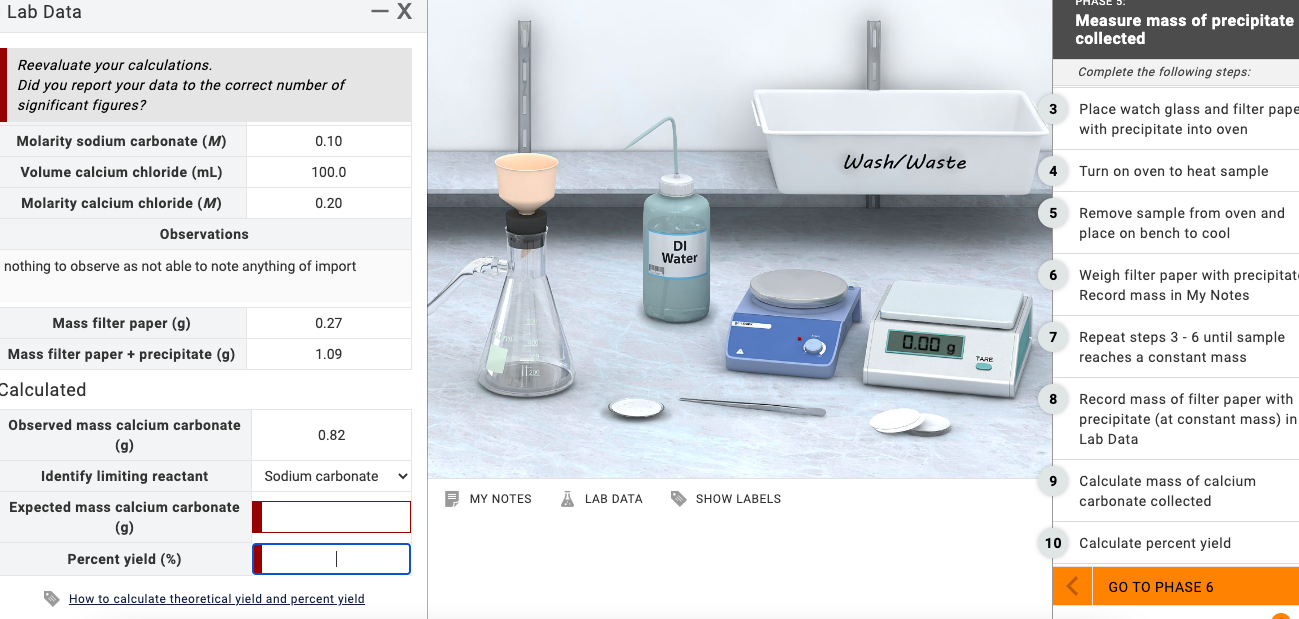Image resolution: width=1299 pixels, height=619 pixels.
Task: Click the Lab Data panel title
Action: (45, 12)
